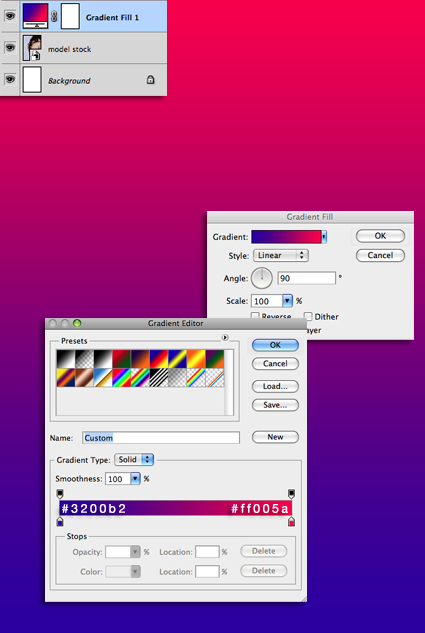Click the angle dial in Gradient Fill
Screen dimensions: 425x633
pyautogui.click(x=262, y=278)
